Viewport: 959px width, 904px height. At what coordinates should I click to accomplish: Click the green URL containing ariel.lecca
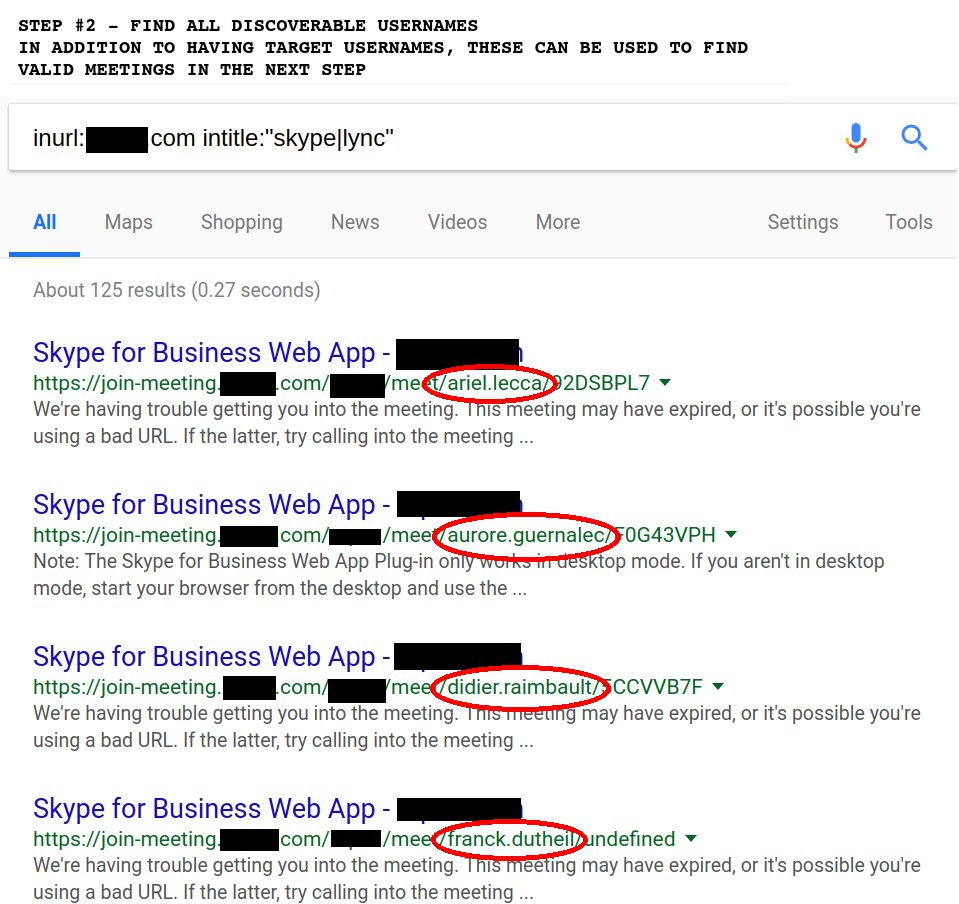pos(341,383)
